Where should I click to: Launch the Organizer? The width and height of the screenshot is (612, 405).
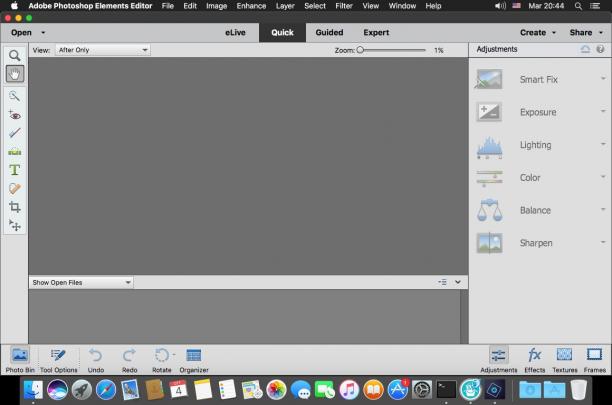194,360
